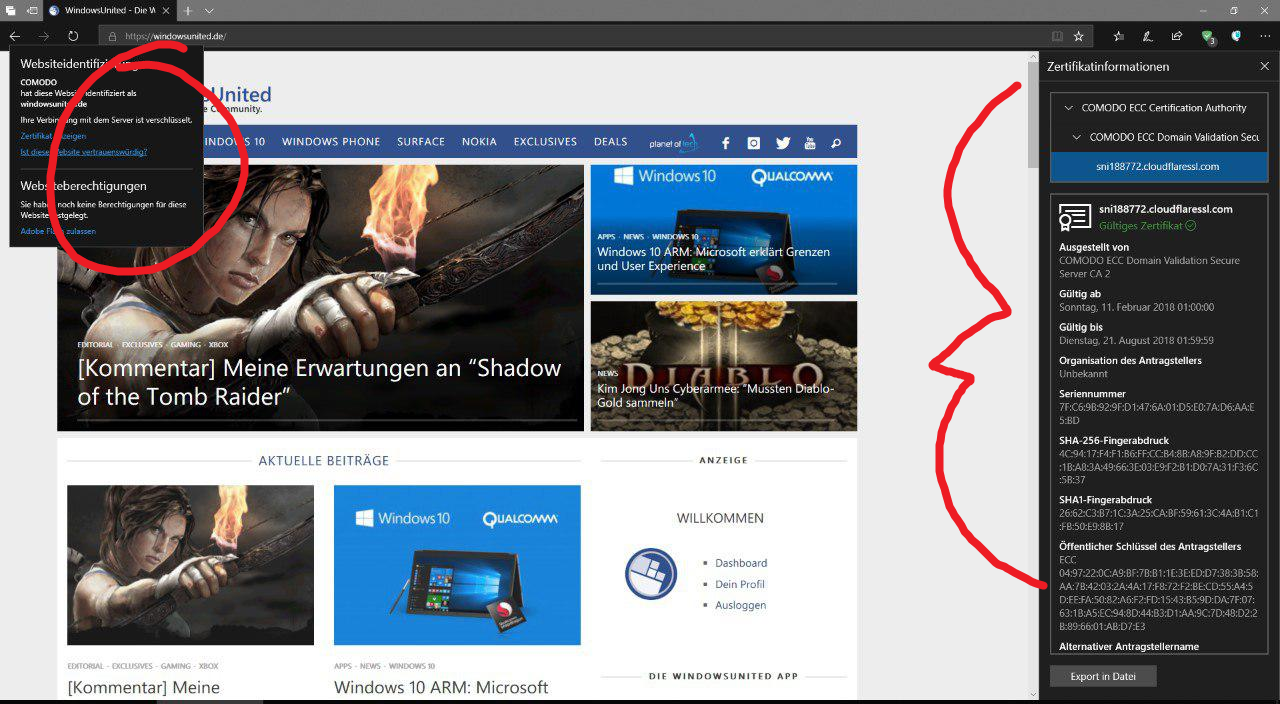1280x704 pixels.
Task: Open the SURFACE menu item
Action: click(x=421, y=142)
